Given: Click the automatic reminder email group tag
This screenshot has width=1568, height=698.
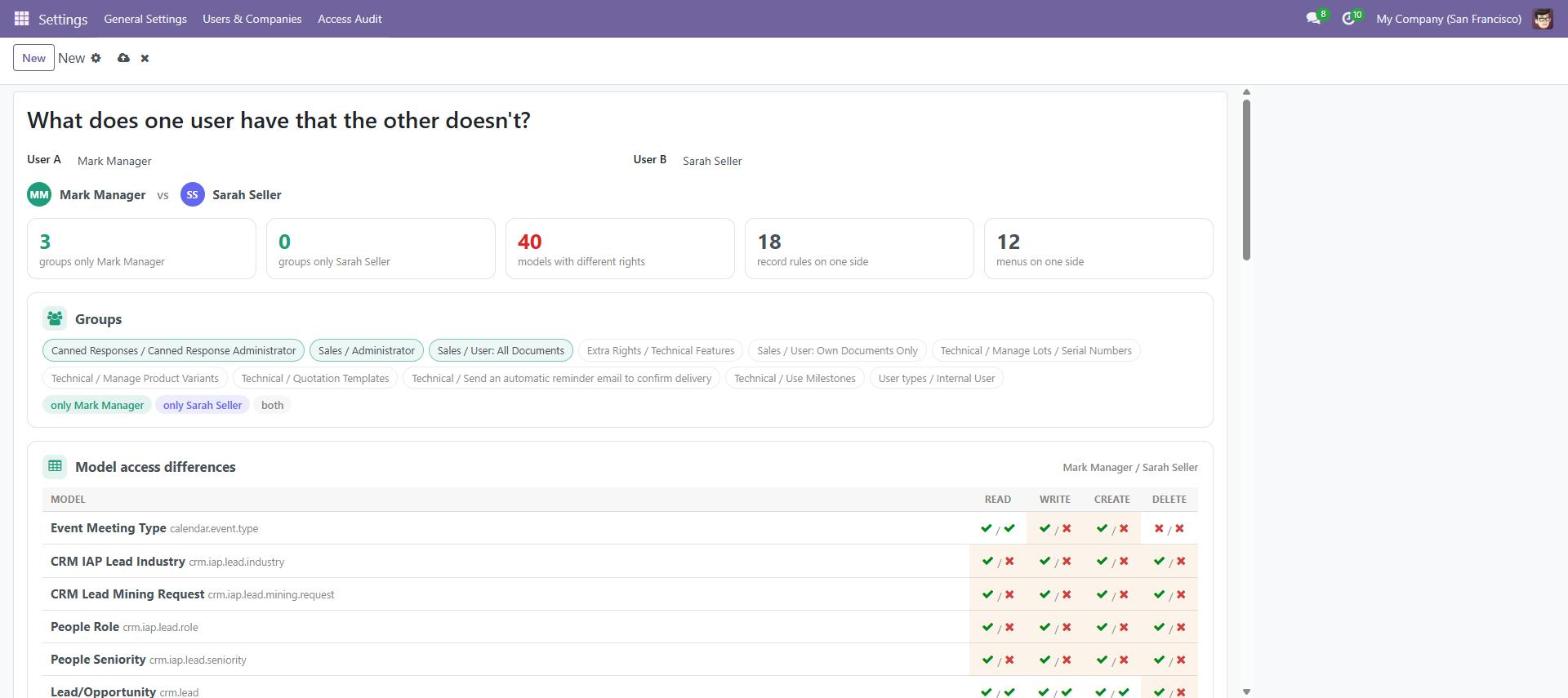Looking at the screenshot, I should pyautogui.click(x=561, y=378).
